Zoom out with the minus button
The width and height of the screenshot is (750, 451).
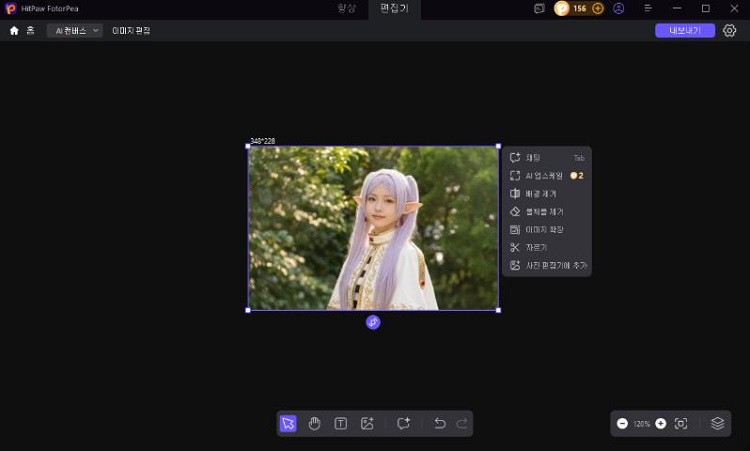coord(622,423)
